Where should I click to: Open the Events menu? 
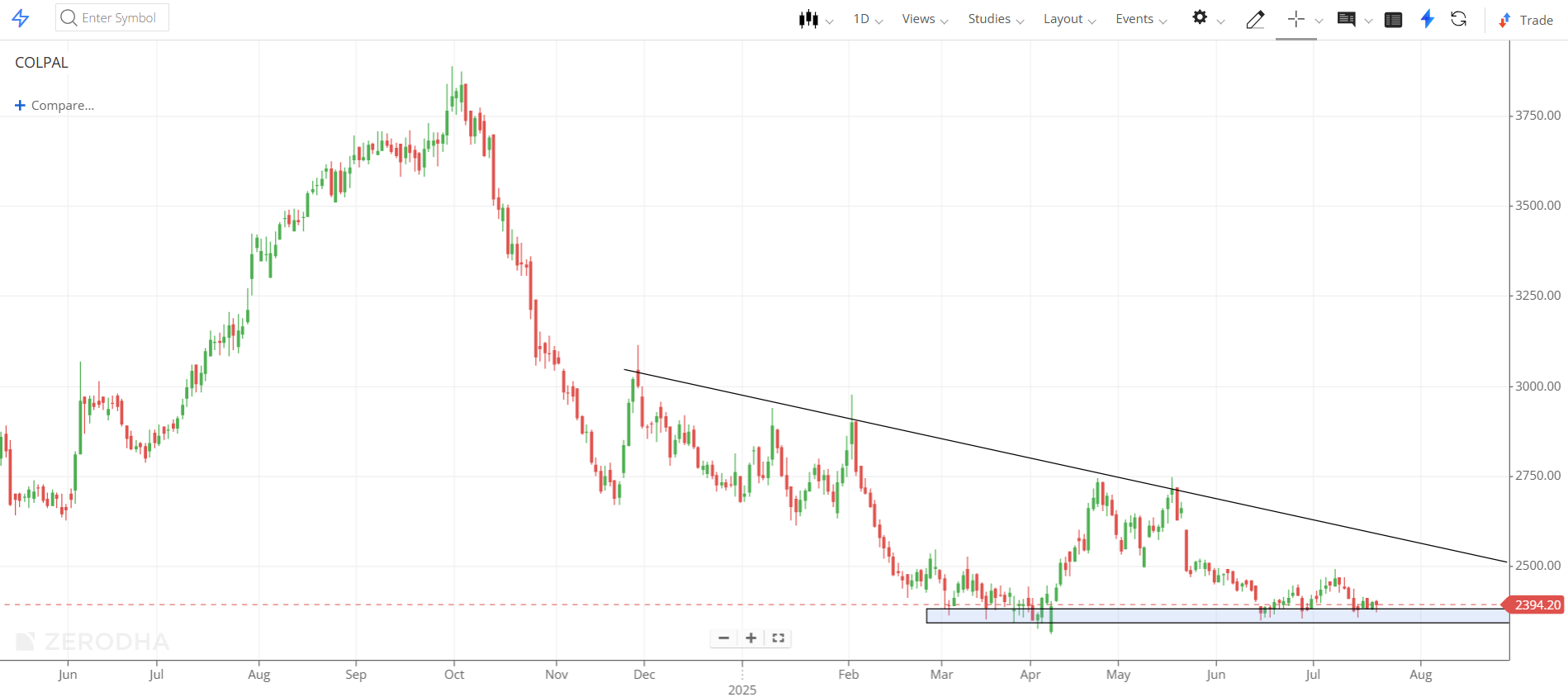(1140, 19)
